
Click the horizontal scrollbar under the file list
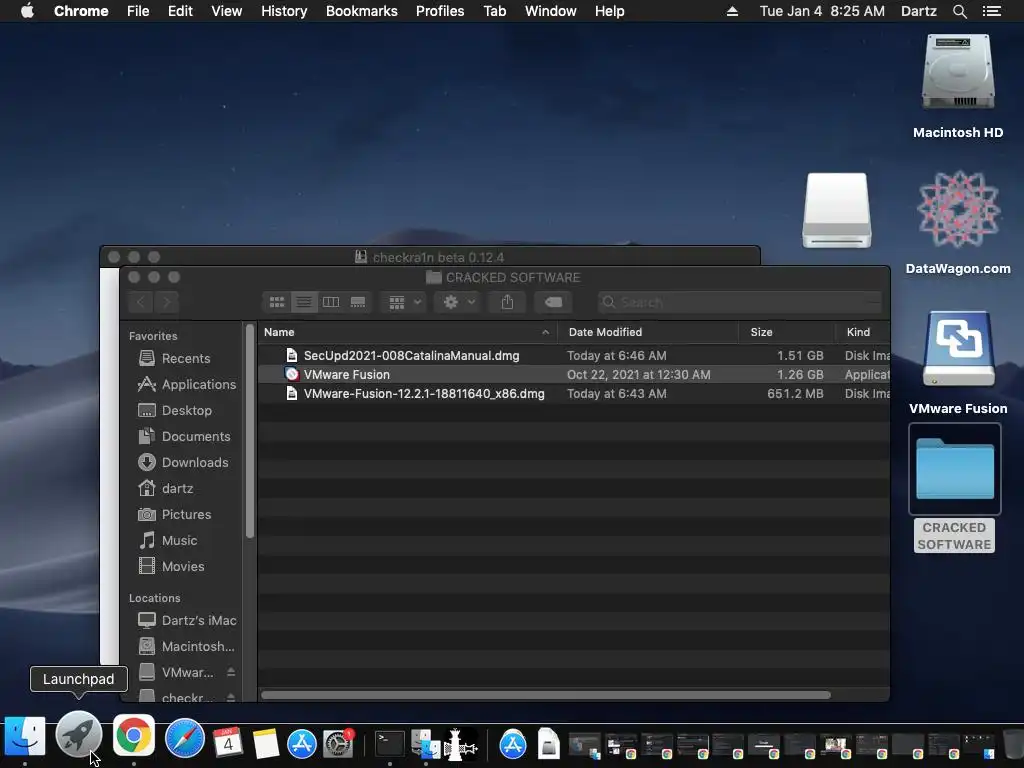pos(546,695)
